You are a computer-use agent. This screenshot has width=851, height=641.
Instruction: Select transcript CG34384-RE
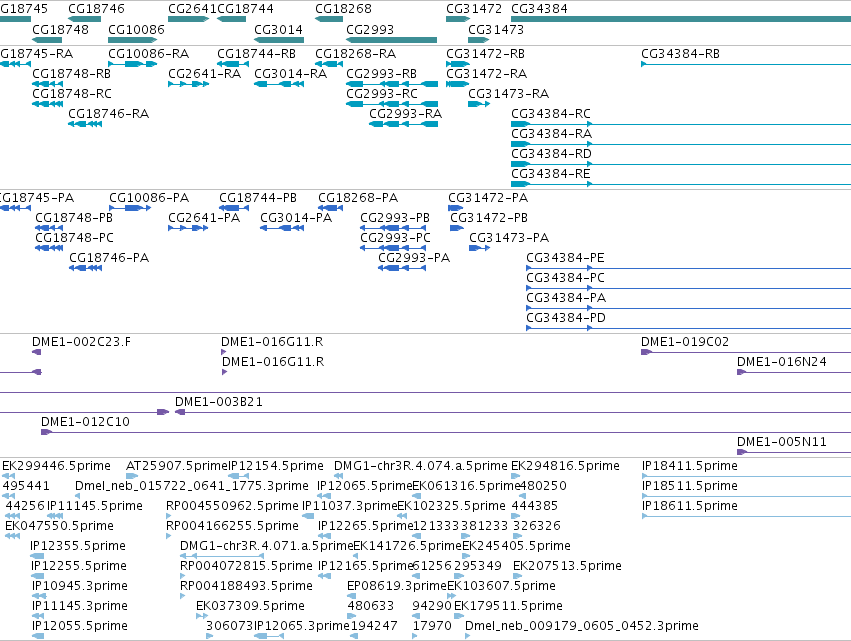click(681, 185)
